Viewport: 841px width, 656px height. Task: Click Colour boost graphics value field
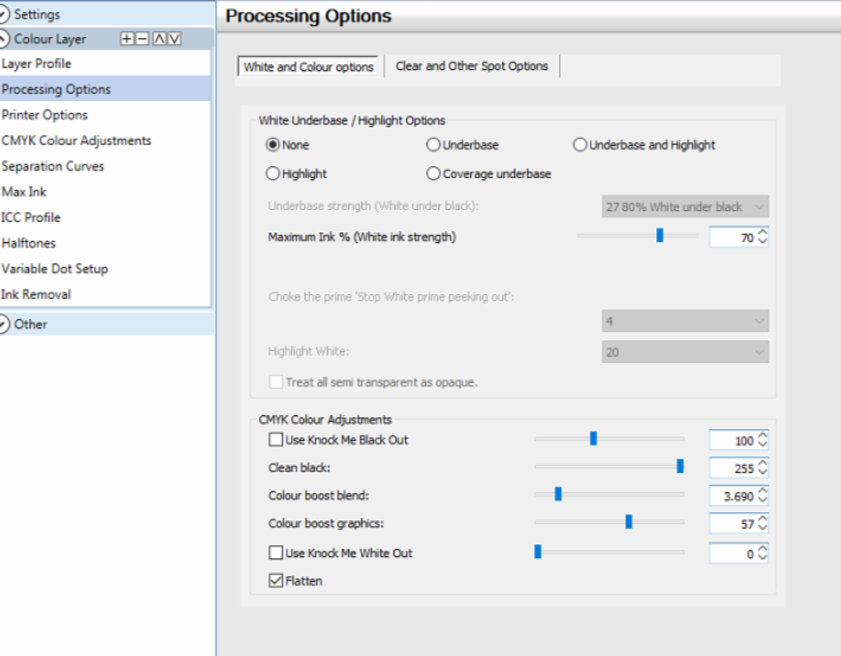(x=733, y=524)
